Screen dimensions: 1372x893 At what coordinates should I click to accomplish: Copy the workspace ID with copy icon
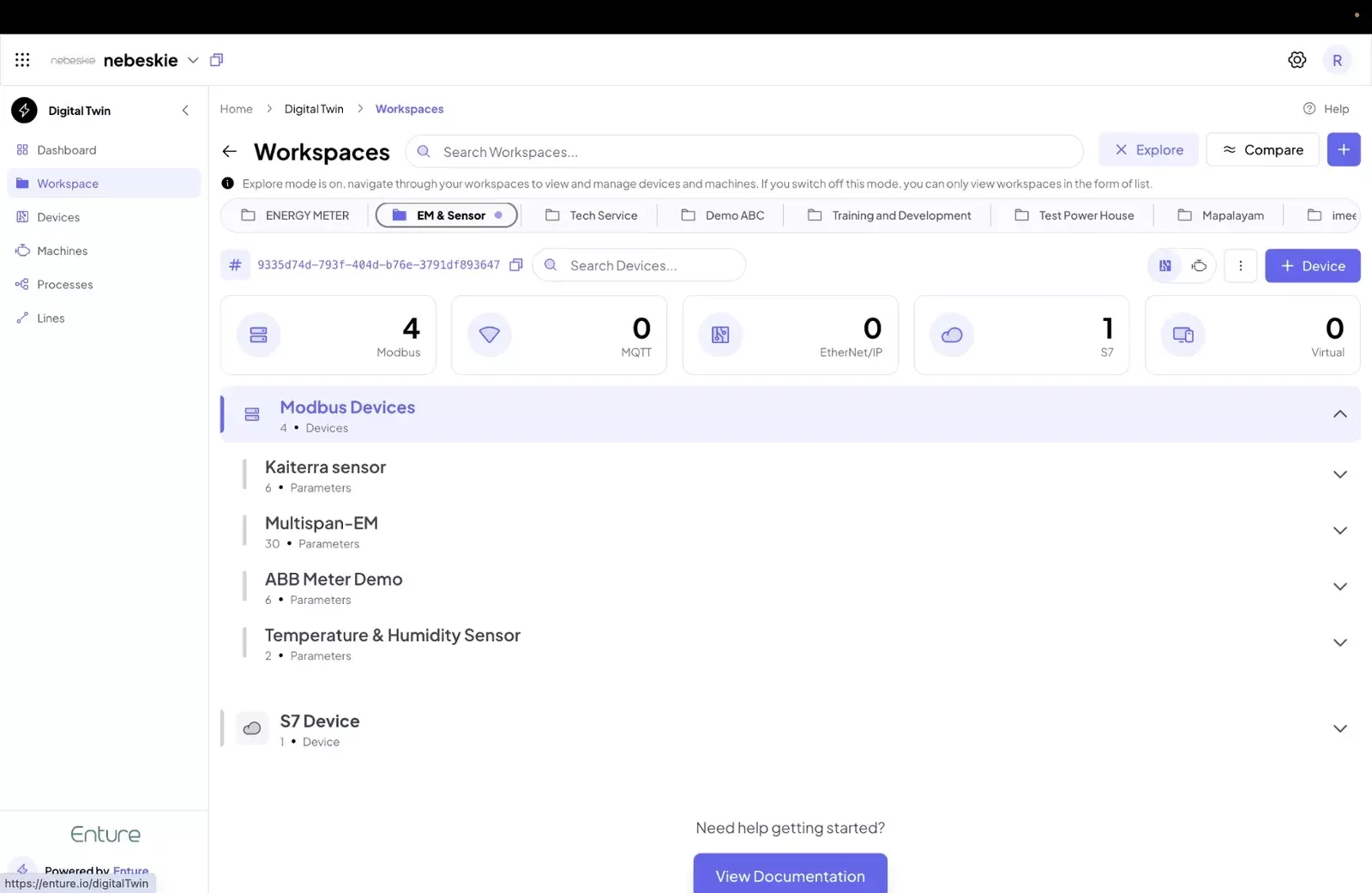click(x=516, y=265)
